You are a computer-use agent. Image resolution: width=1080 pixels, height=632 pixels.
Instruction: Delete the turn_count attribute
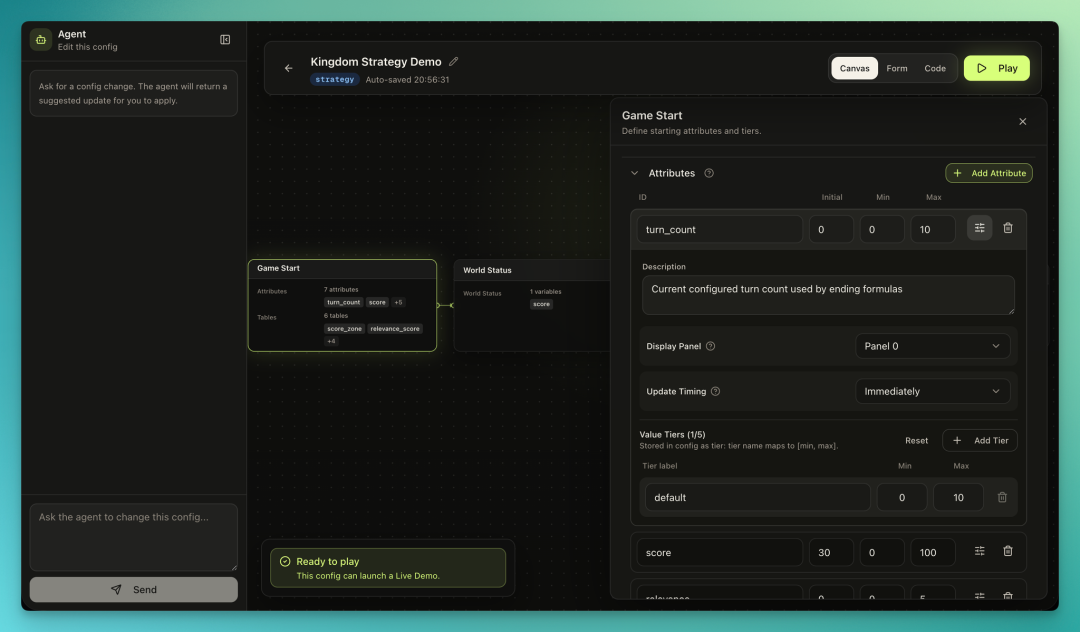(x=1008, y=228)
